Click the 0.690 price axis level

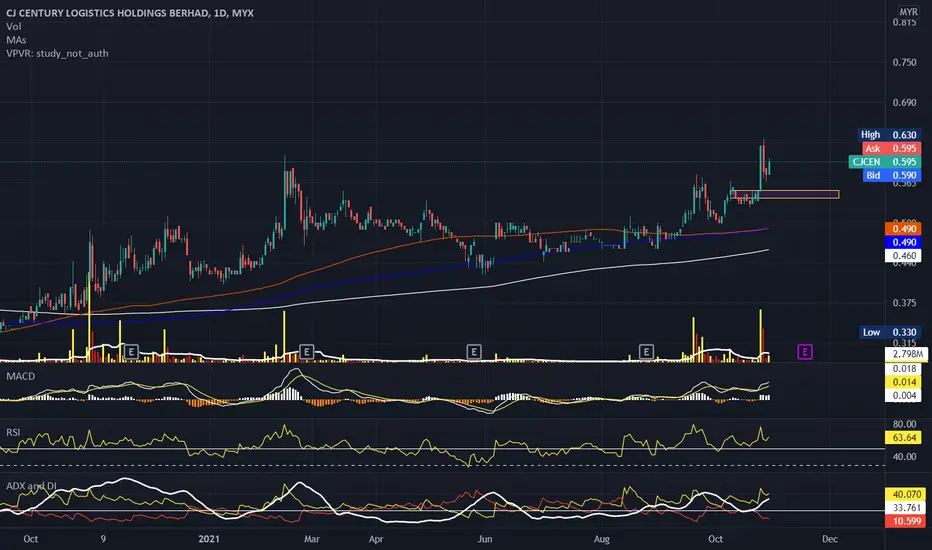pyautogui.click(x=904, y=103)
